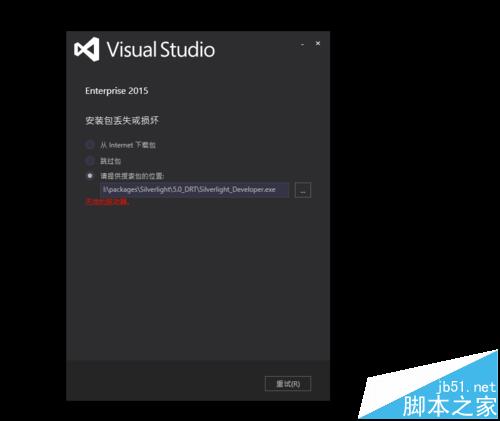Select the download from Internet radio option
Image resolution: width=500 pixels, height=421 pixels.
point(89,145)
